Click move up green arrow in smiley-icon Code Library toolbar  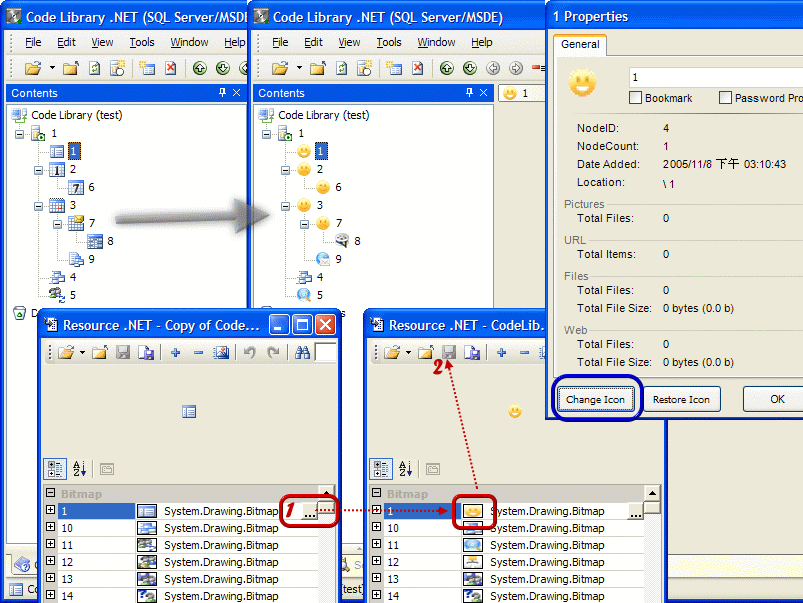pyautogui.click(x=447, y=68)
